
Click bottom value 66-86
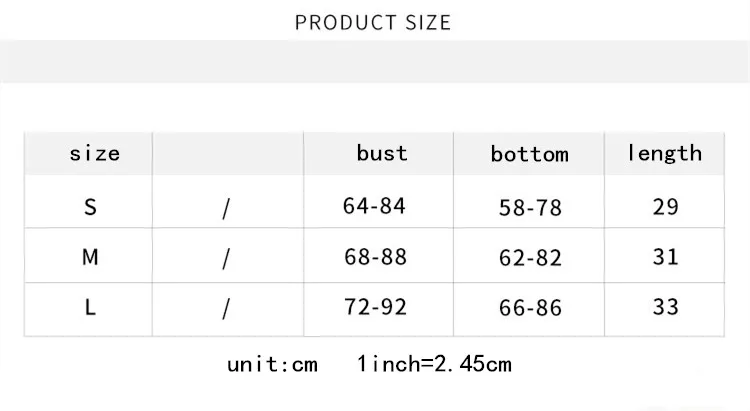[530, 308]
